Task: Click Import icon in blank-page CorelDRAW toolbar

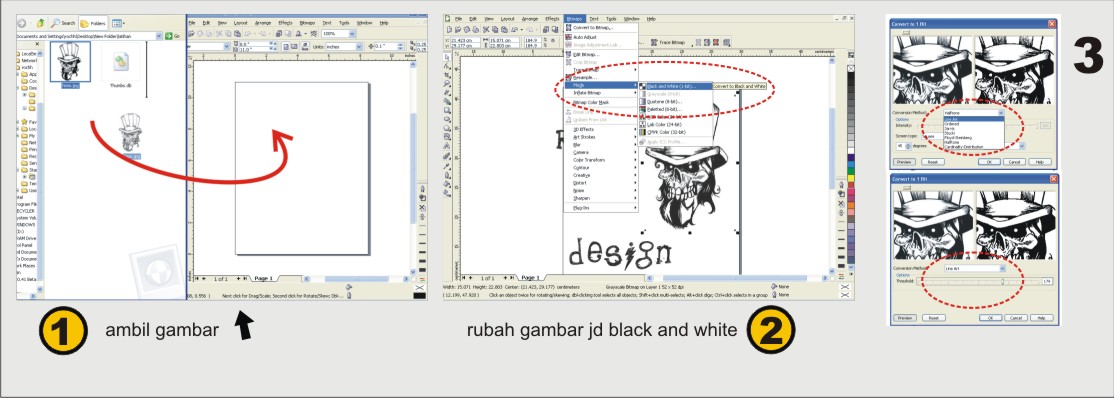Action: [278, 33]
